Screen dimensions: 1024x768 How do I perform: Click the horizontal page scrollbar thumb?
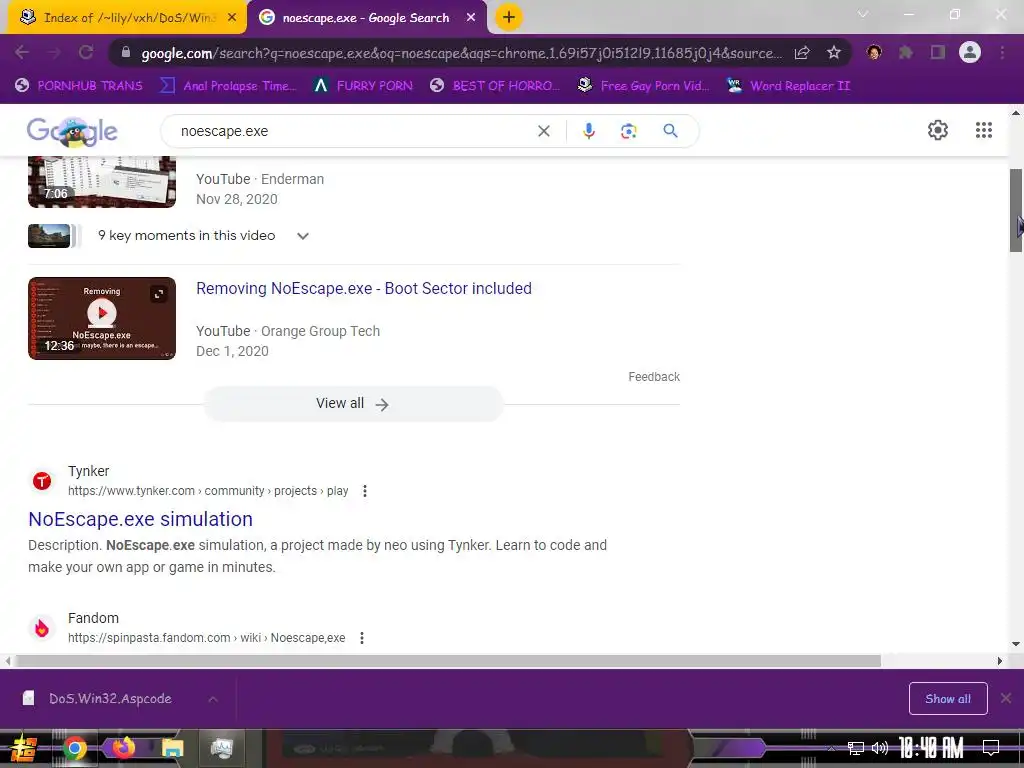point(447,661)
